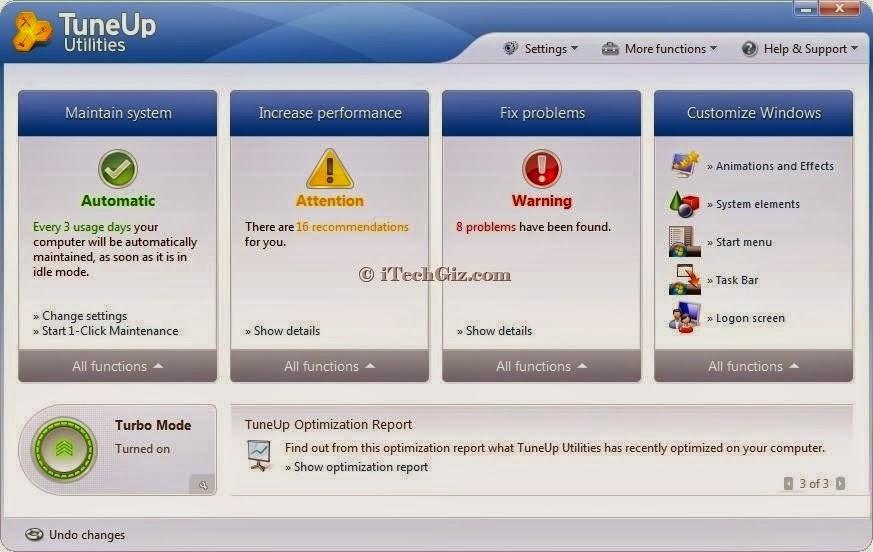Viewport: 873px width, 552px height.
Task: Click the More functions toolbox icon
Action: 610,48
